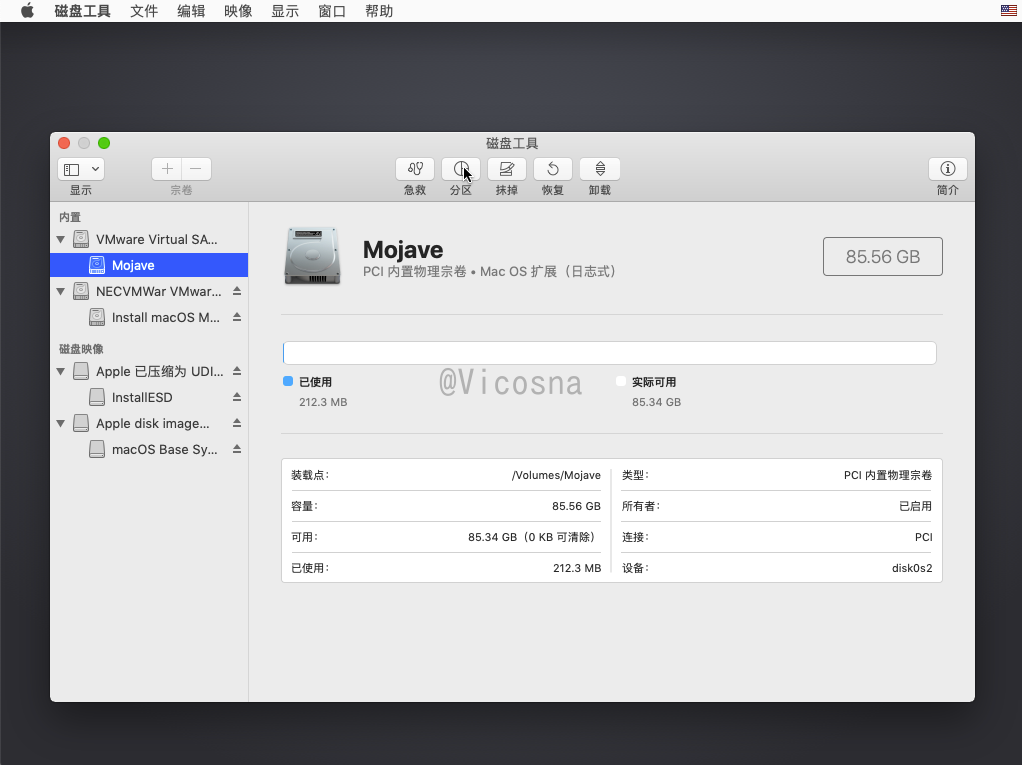
Task: Eject the Install macOS M... volume
Action: 237,317
